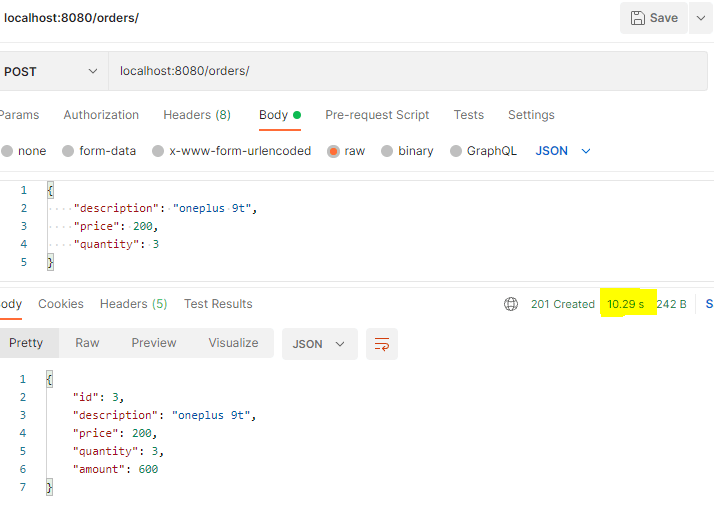Switch to the Test Results tab
Image resolution: width=714 pixels, height=508 pixels.
218,304
